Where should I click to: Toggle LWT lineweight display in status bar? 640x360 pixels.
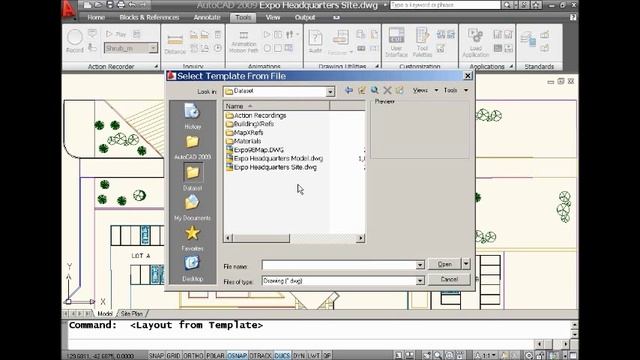click(x=314, y=356)
